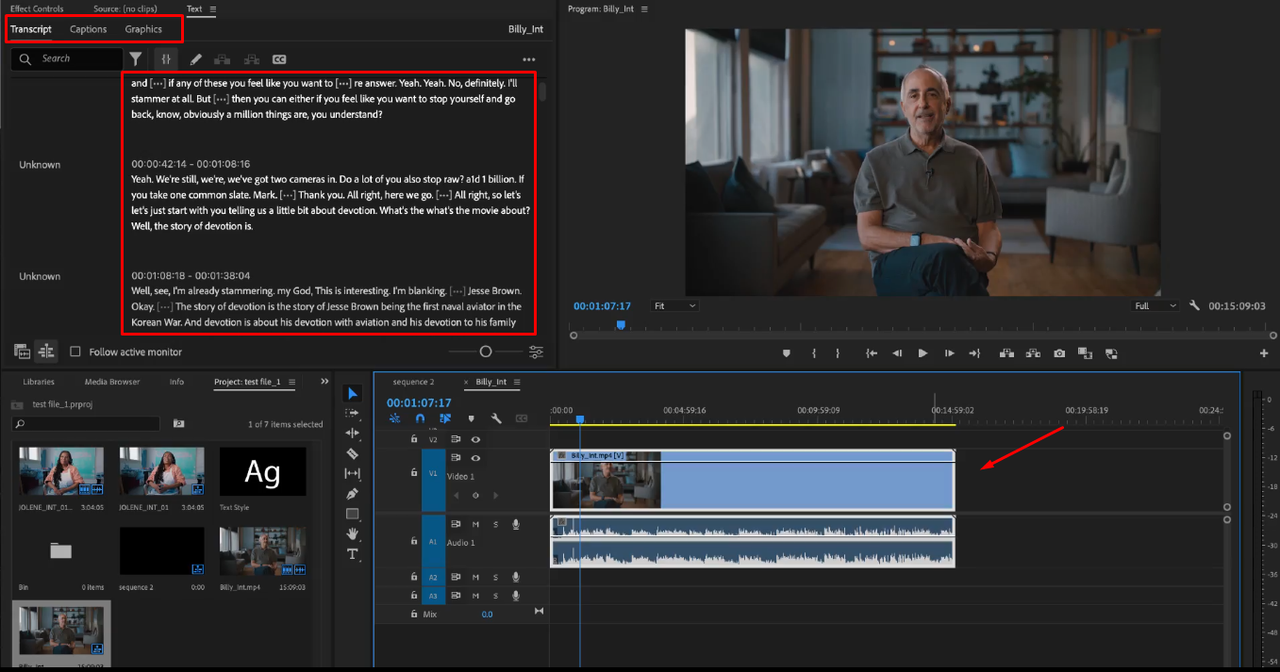This screenshot has height=672, width=1280.
Task: Go to Out point in Program monitor
Action: (x=974, y=353)
